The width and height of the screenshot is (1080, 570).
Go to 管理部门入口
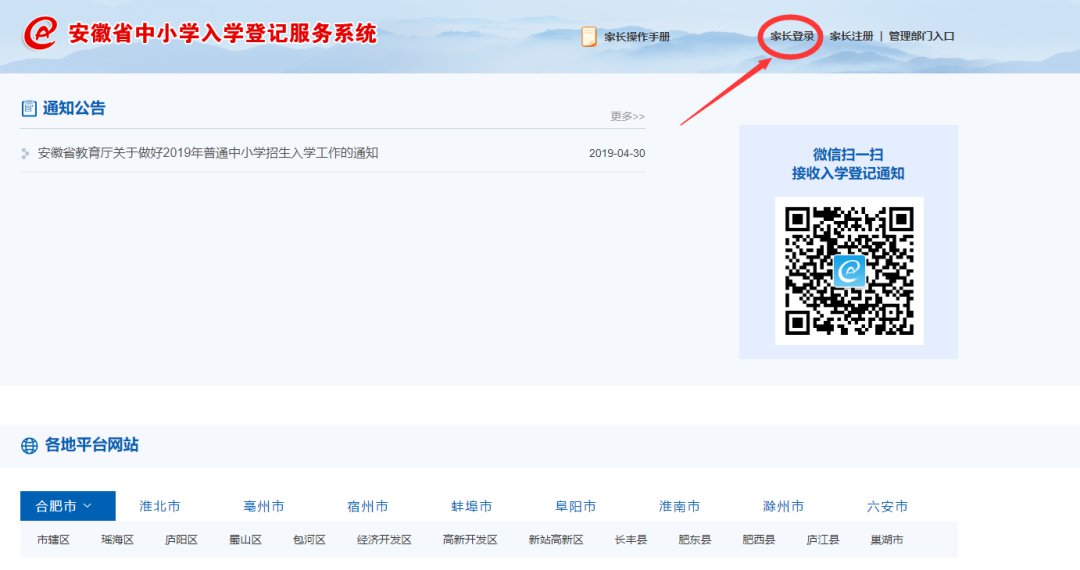click(921, 36)
